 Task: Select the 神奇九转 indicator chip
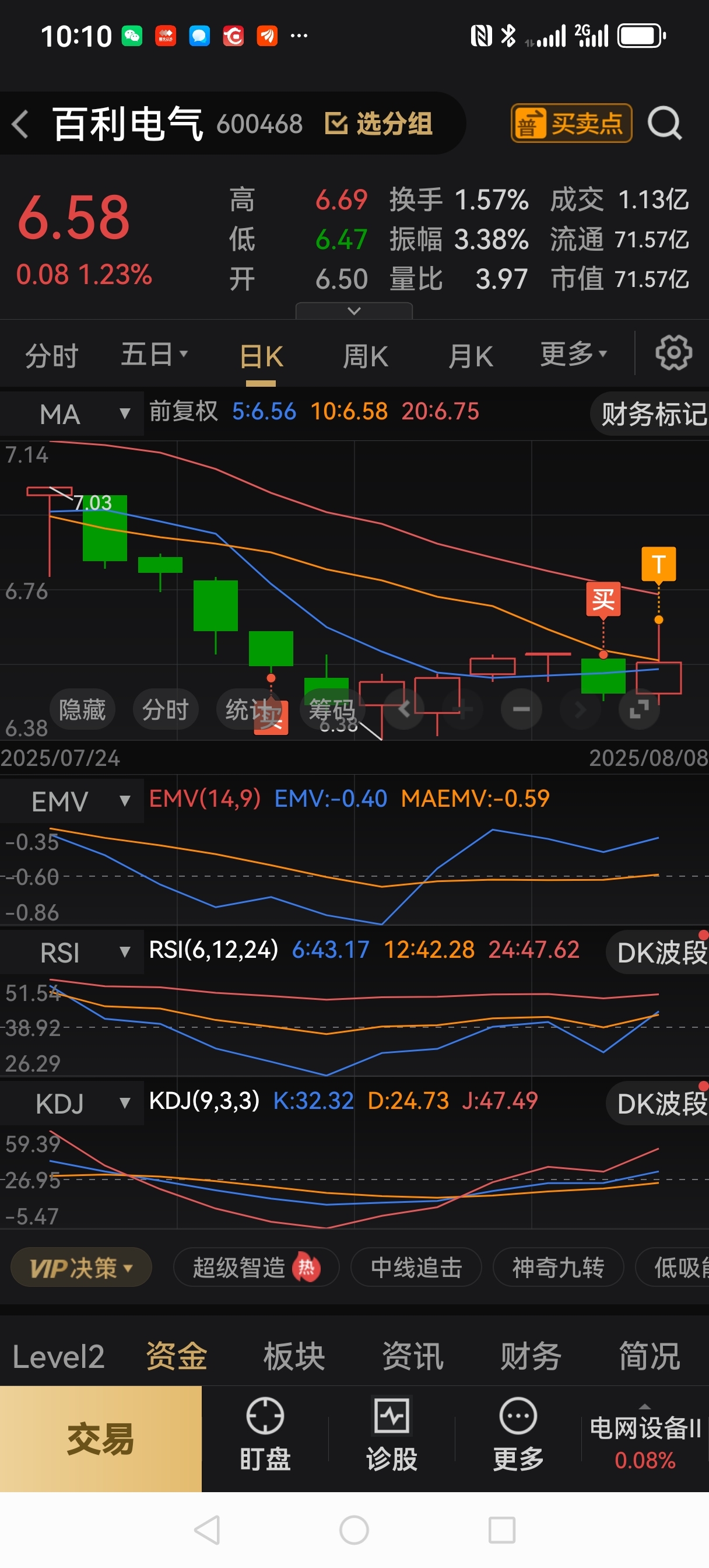click(558, 1268)
